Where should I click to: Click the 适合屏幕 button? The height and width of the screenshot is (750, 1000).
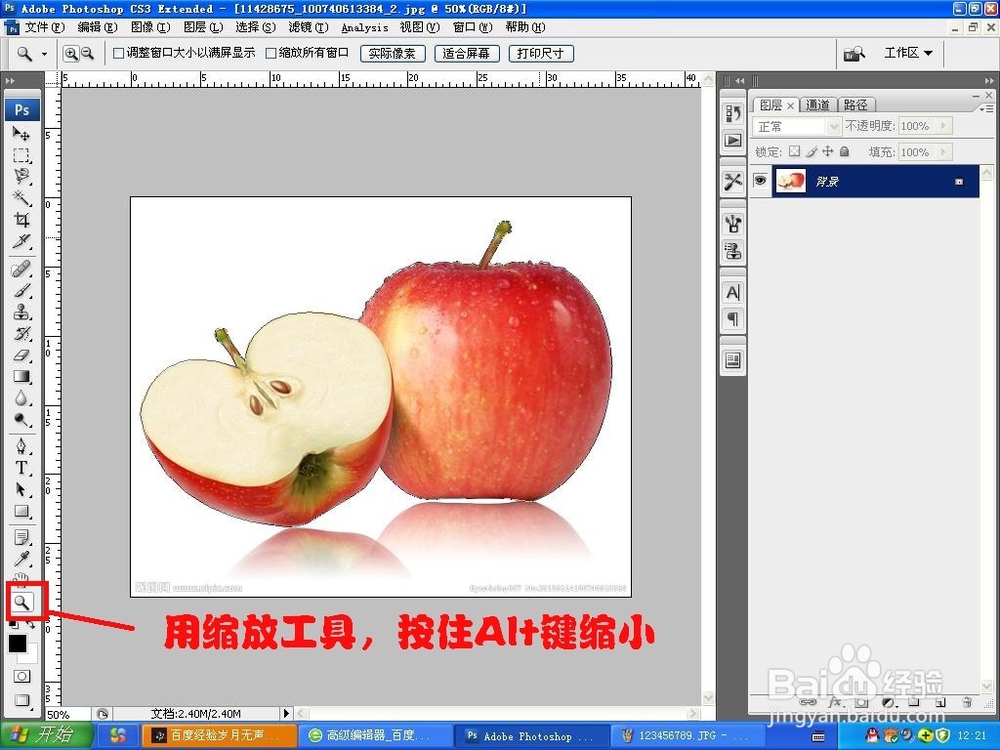[x=466, y=53]
